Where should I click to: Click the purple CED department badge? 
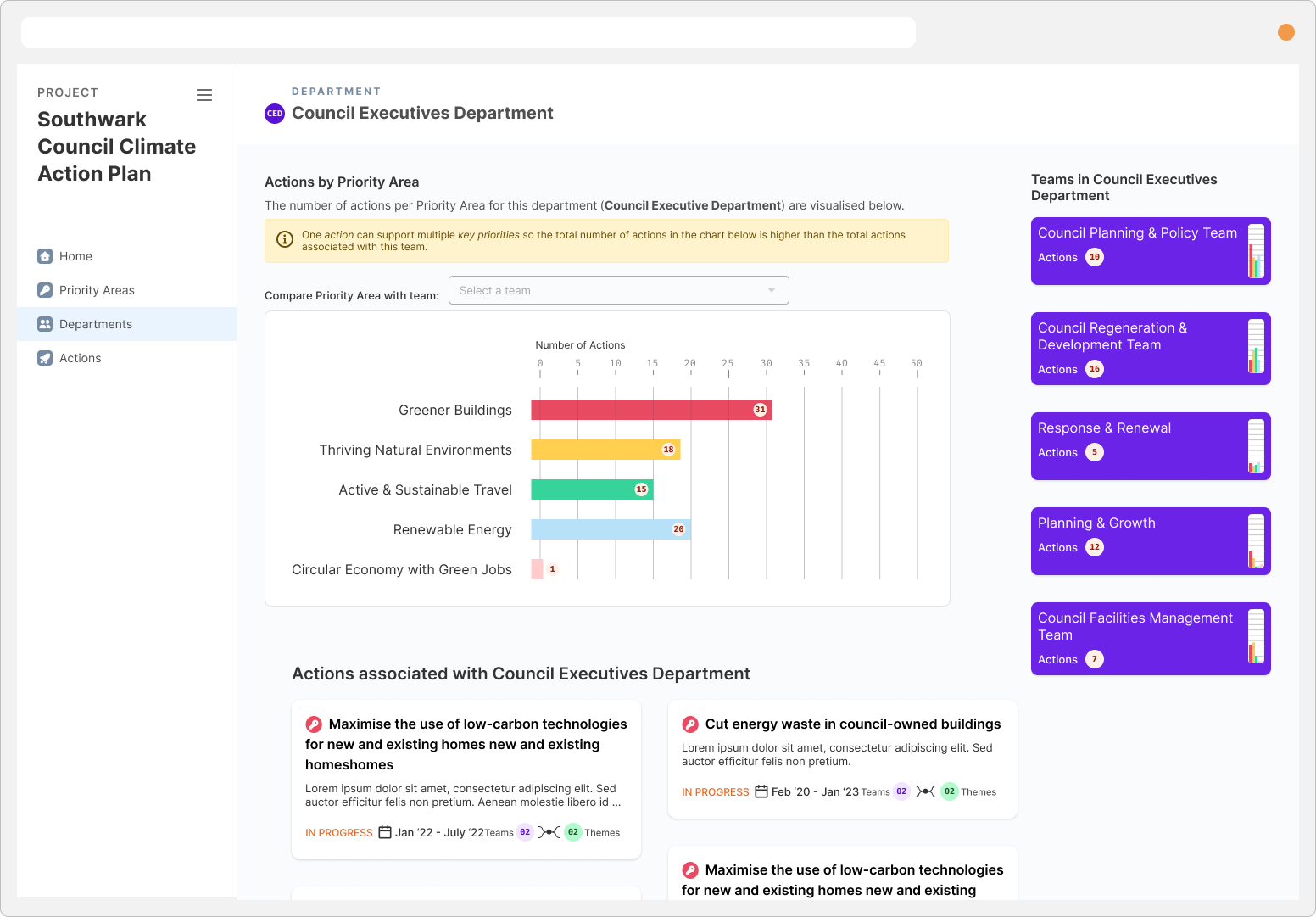(275, 114)
